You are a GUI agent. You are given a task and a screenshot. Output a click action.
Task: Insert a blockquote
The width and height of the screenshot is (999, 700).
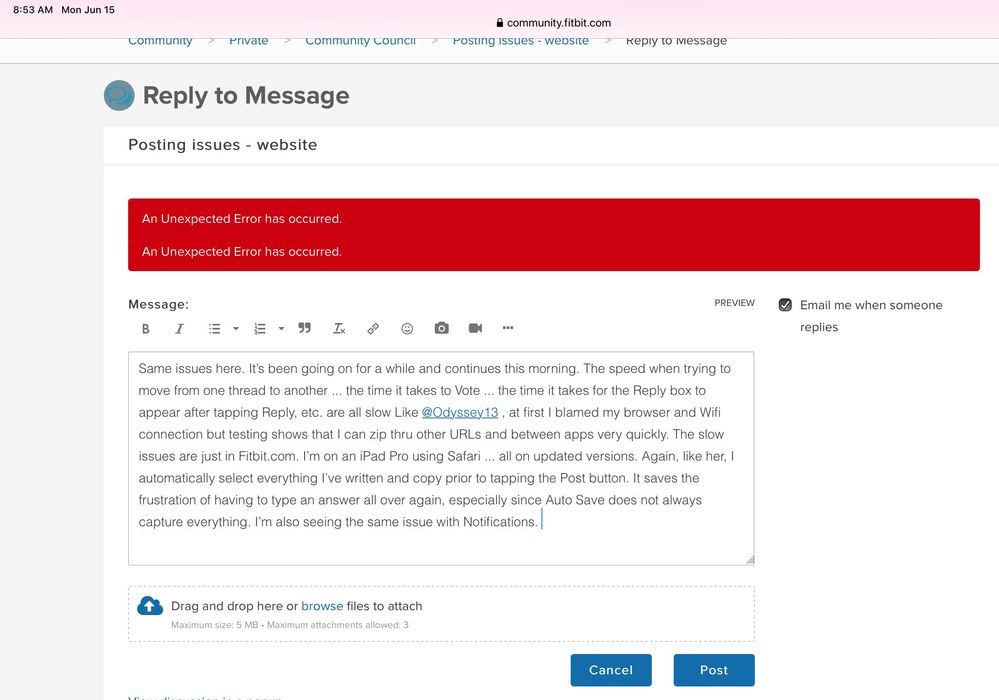point(305,328)
